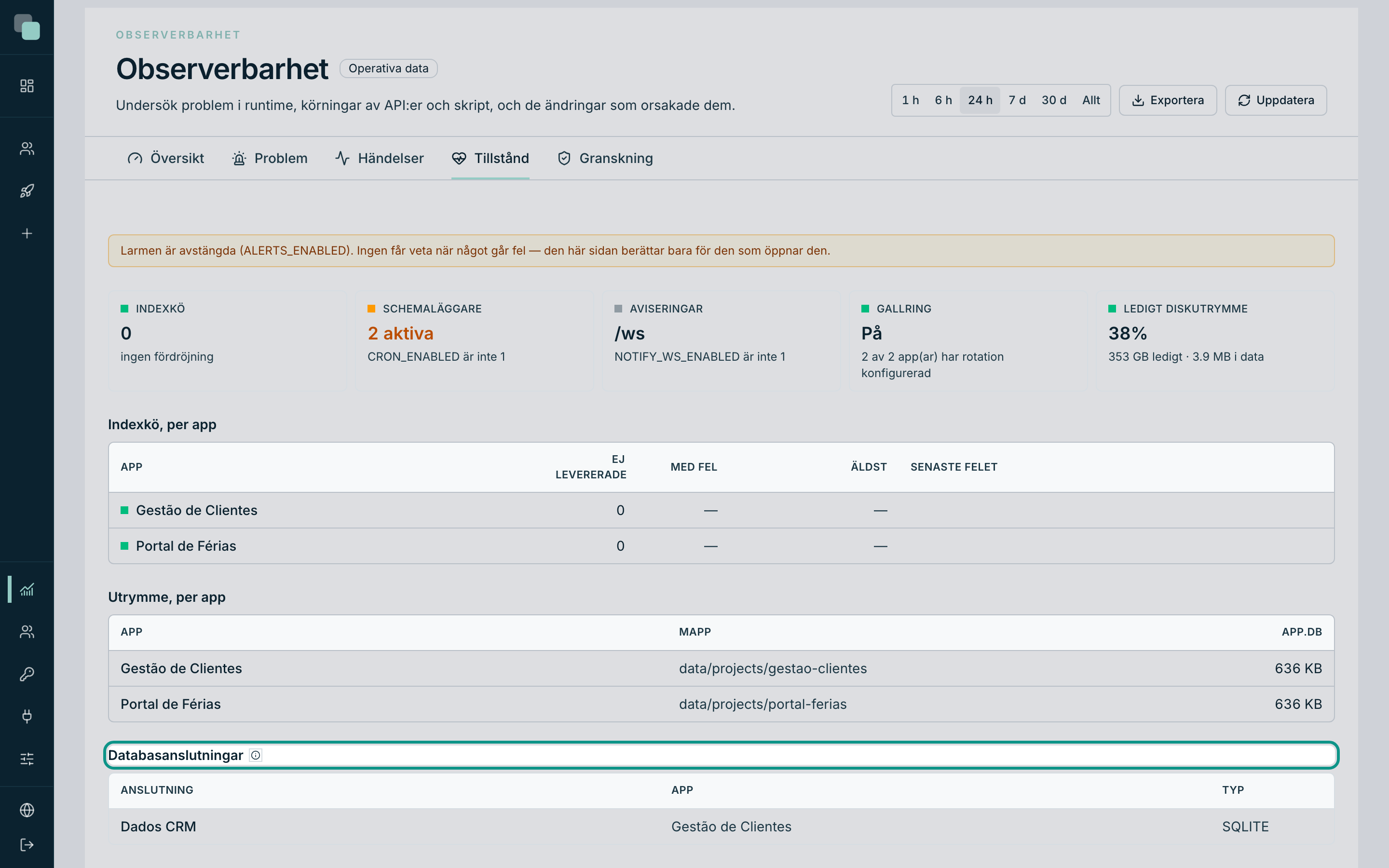Open the sliders settings icon in the sidebar
The width and height of the screenshot is (1389, 868).
coord(27,759)
